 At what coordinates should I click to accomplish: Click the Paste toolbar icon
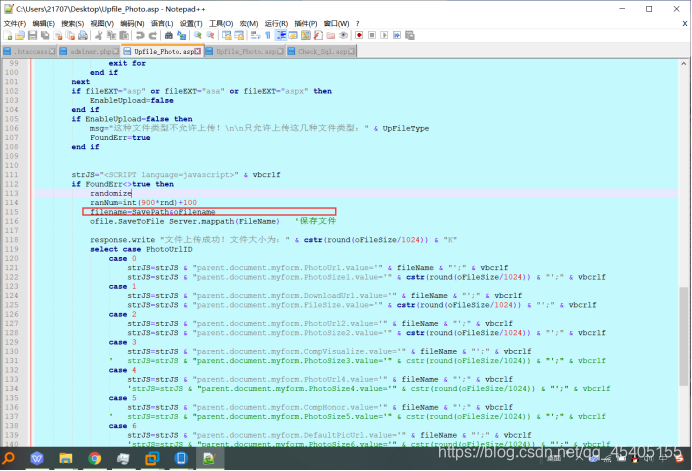(124, 36)
